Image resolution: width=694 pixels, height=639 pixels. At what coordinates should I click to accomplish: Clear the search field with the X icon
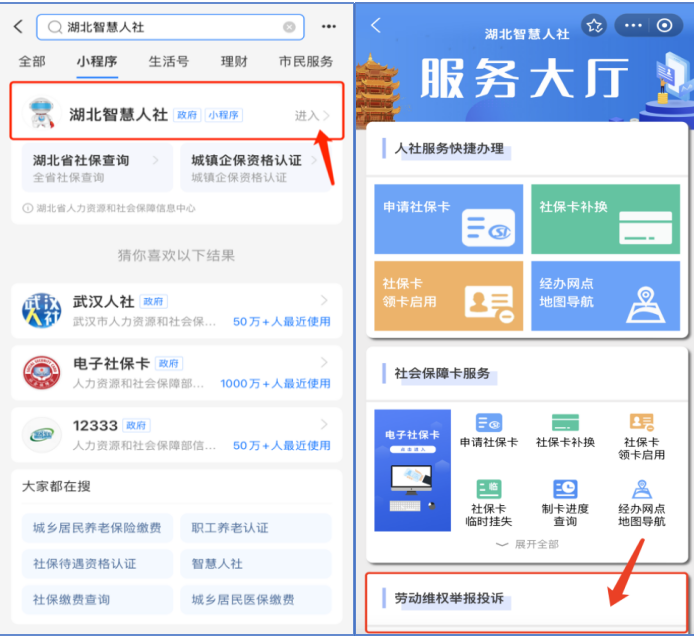[289, 27]
